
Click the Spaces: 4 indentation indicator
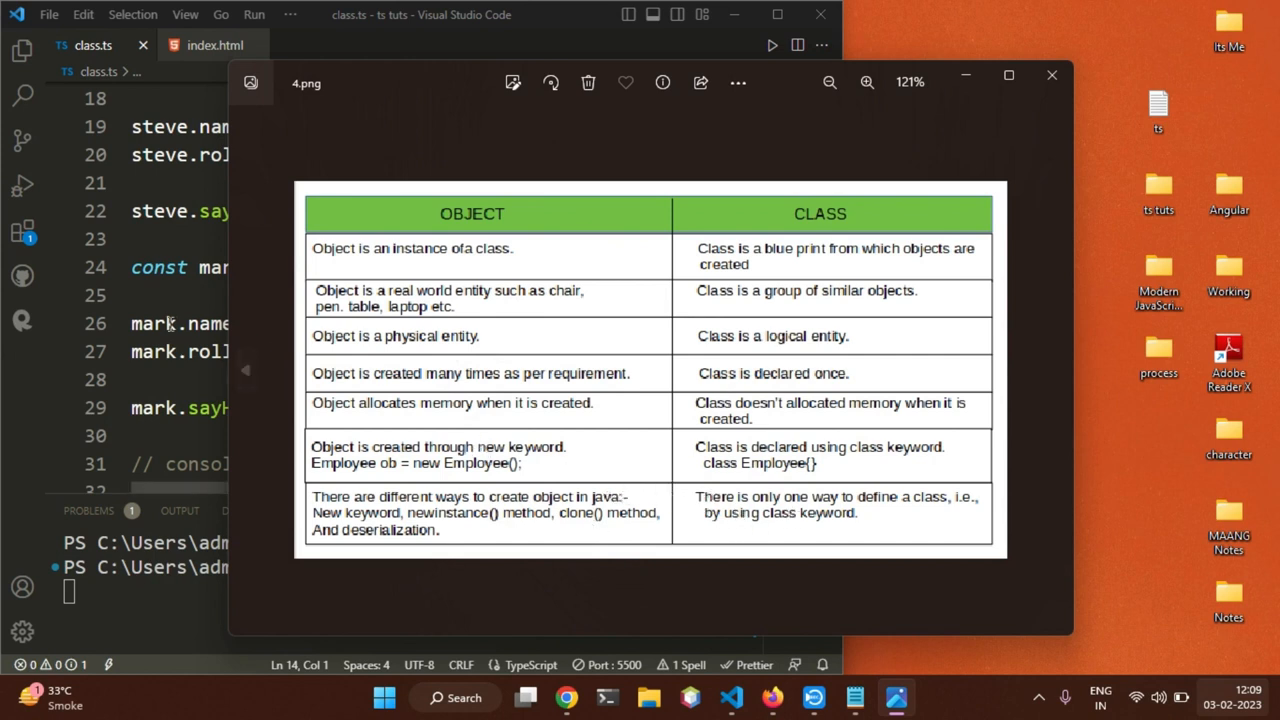click(366, 665)
